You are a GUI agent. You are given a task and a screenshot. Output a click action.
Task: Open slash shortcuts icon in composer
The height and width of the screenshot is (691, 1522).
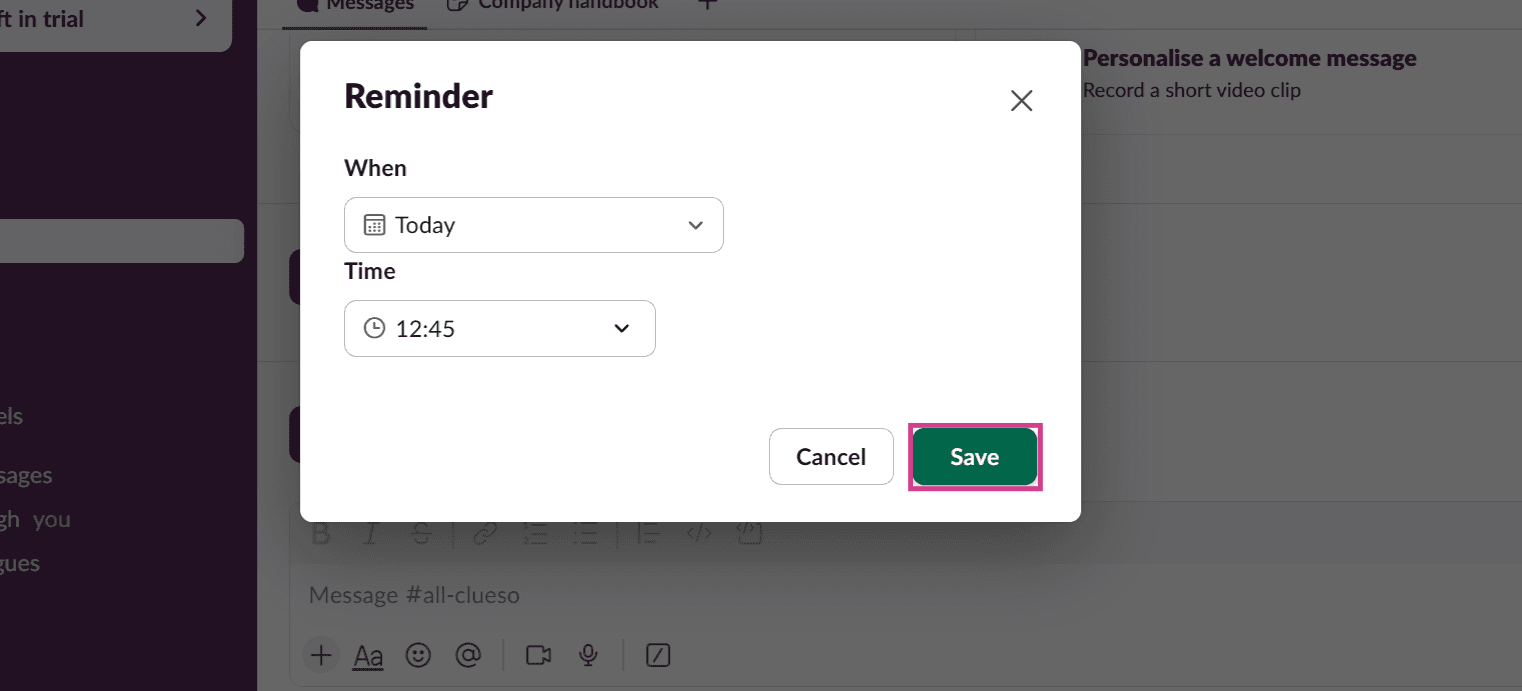point(658,655)
